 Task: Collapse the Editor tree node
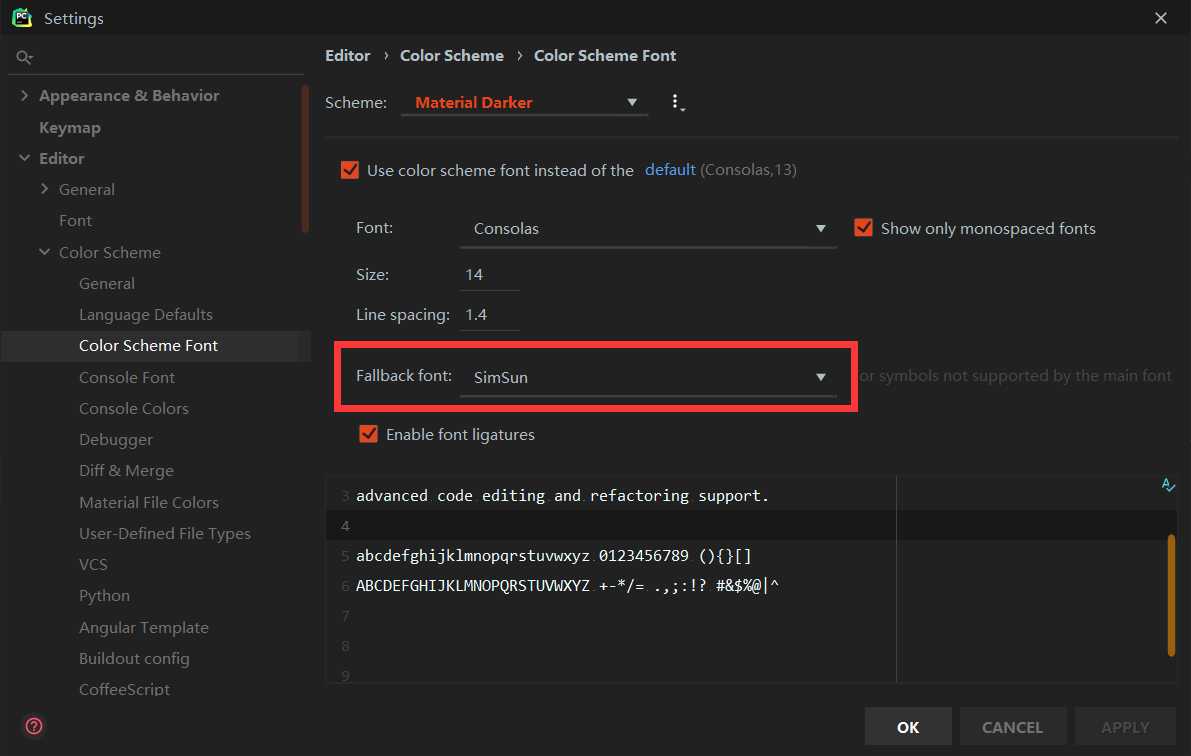(24, 158)
